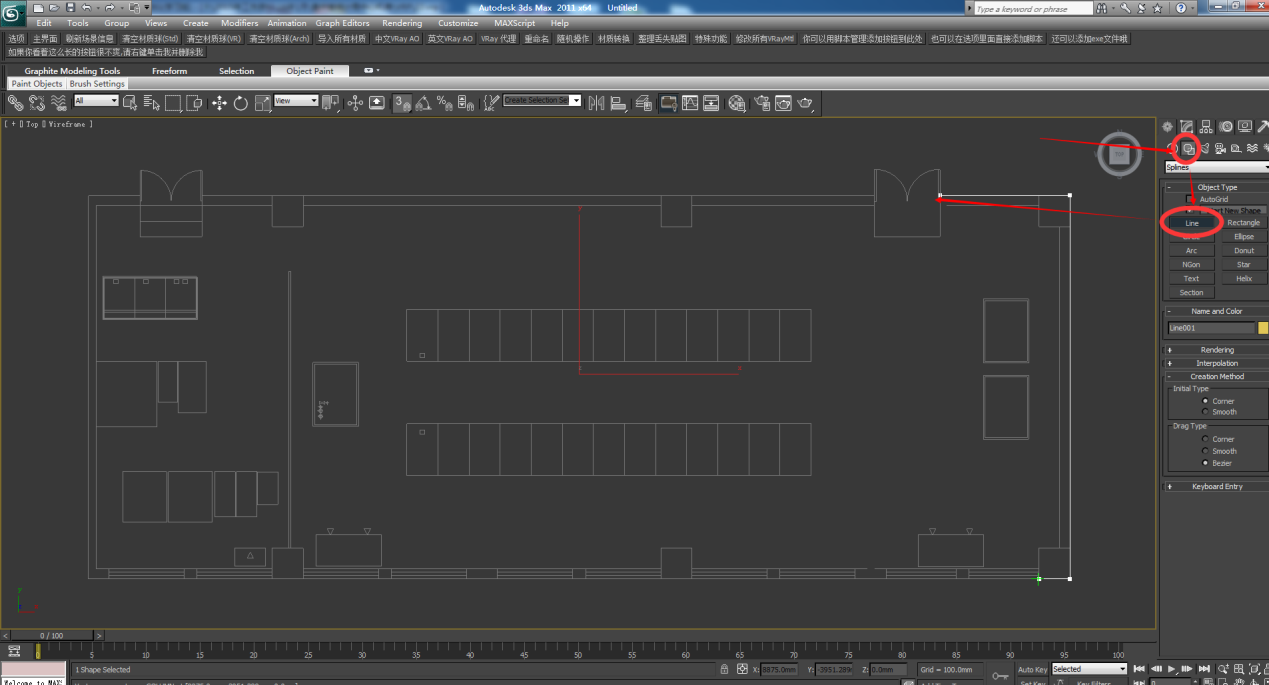
Task: Click the Align tool icon
Action: (618, 102)
